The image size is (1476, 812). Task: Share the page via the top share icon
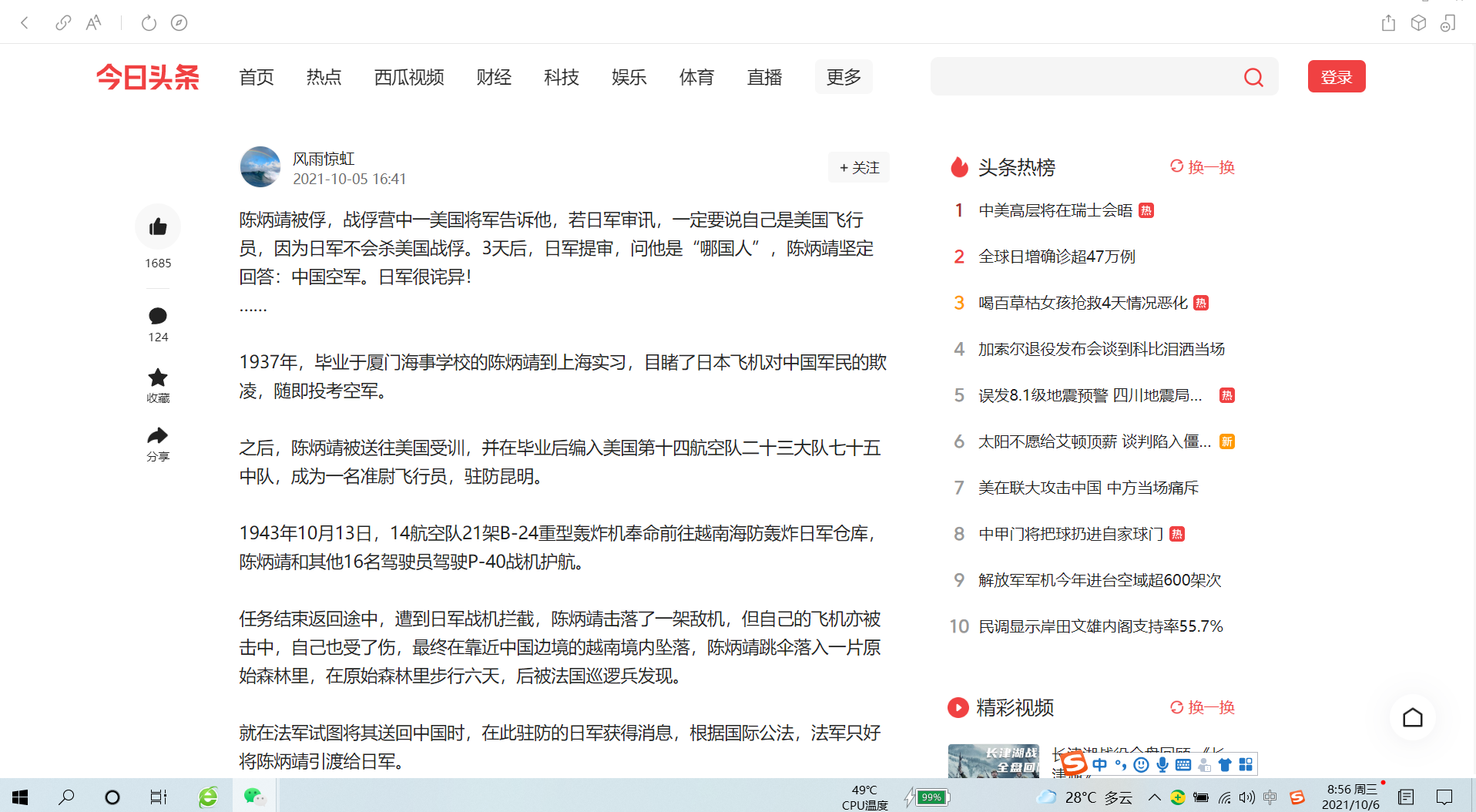(x=1388, y=23)
